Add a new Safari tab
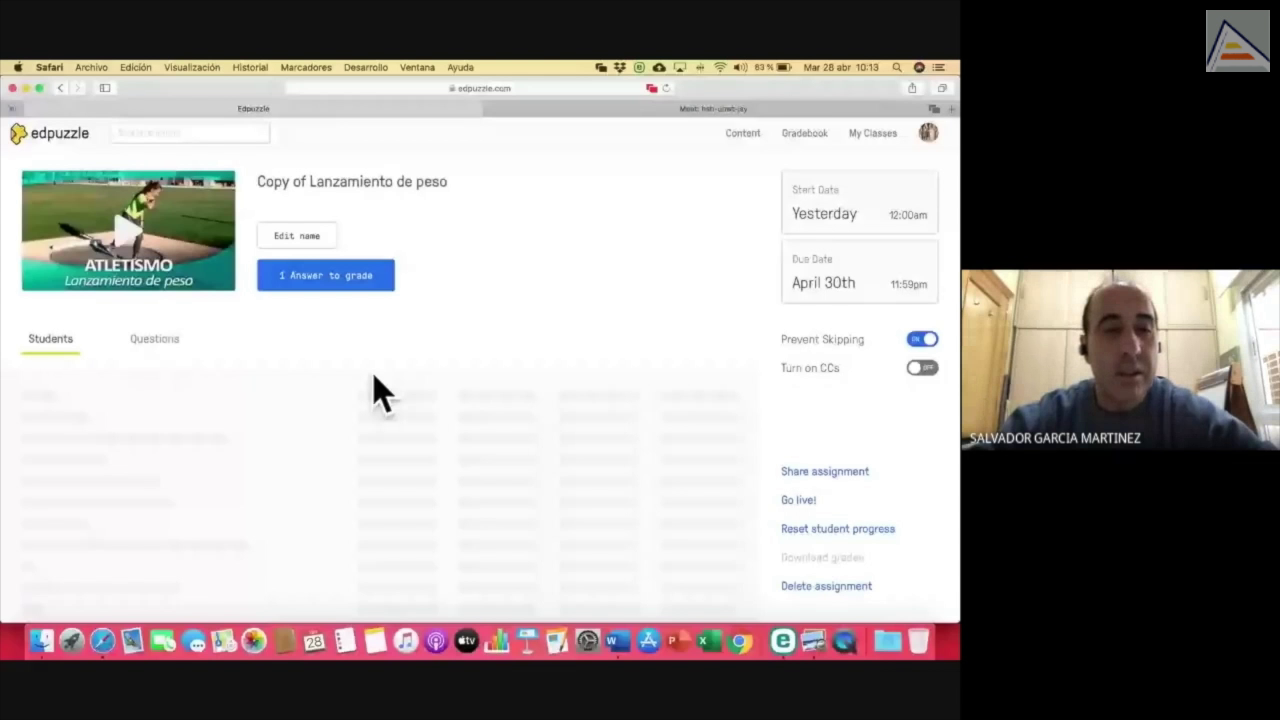 pos(952,108)
